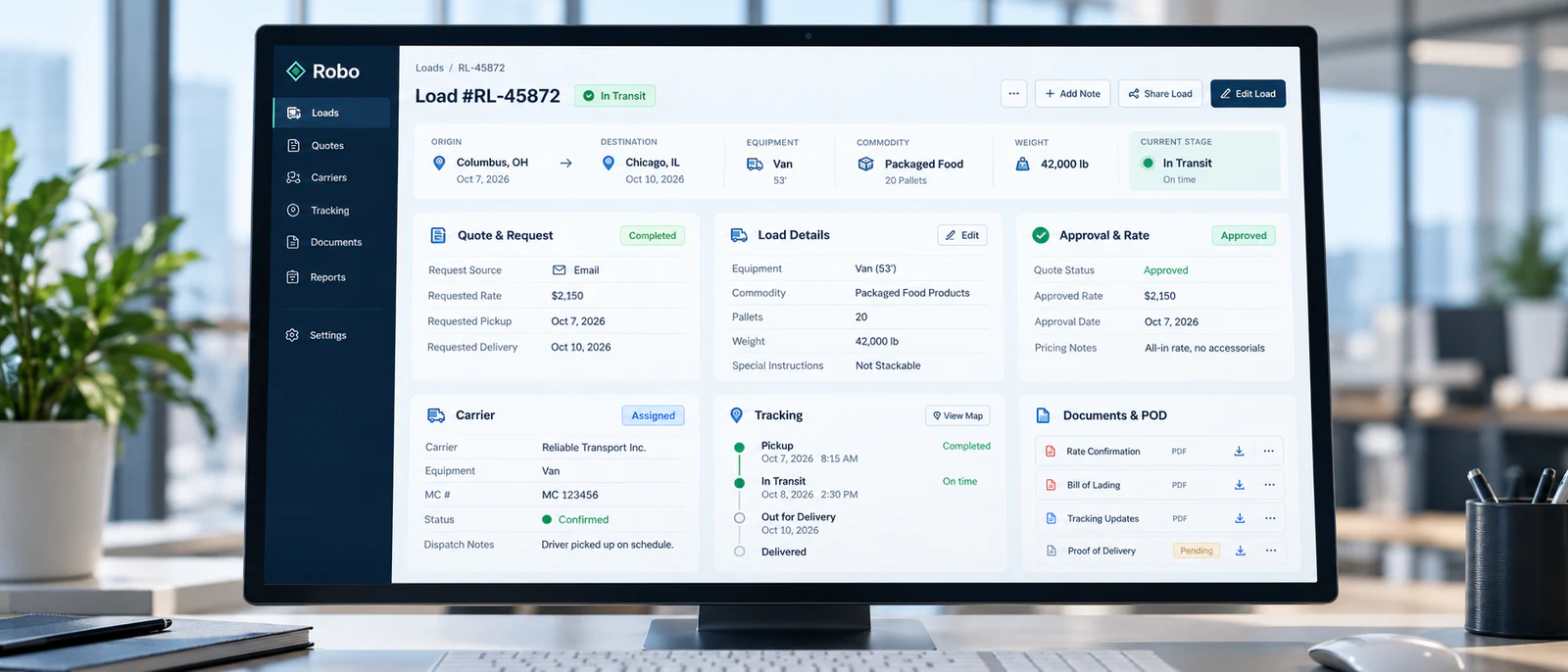The height and width of the screenshot is (672, 1568).
Task: Open Loads in the sidebar
Action: (x=331, y=113)
